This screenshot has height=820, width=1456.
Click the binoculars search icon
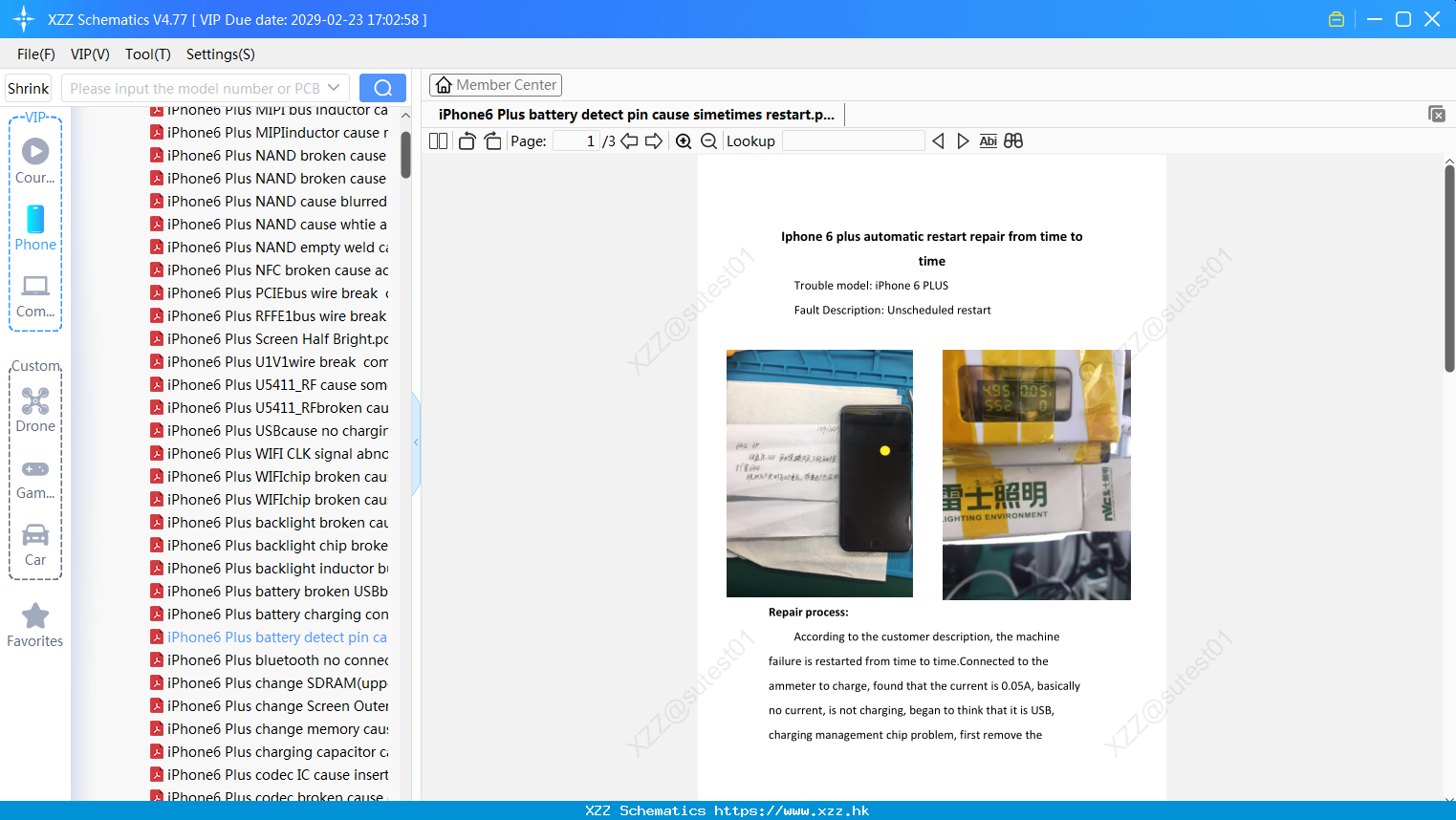click(x=1013, y=141)
